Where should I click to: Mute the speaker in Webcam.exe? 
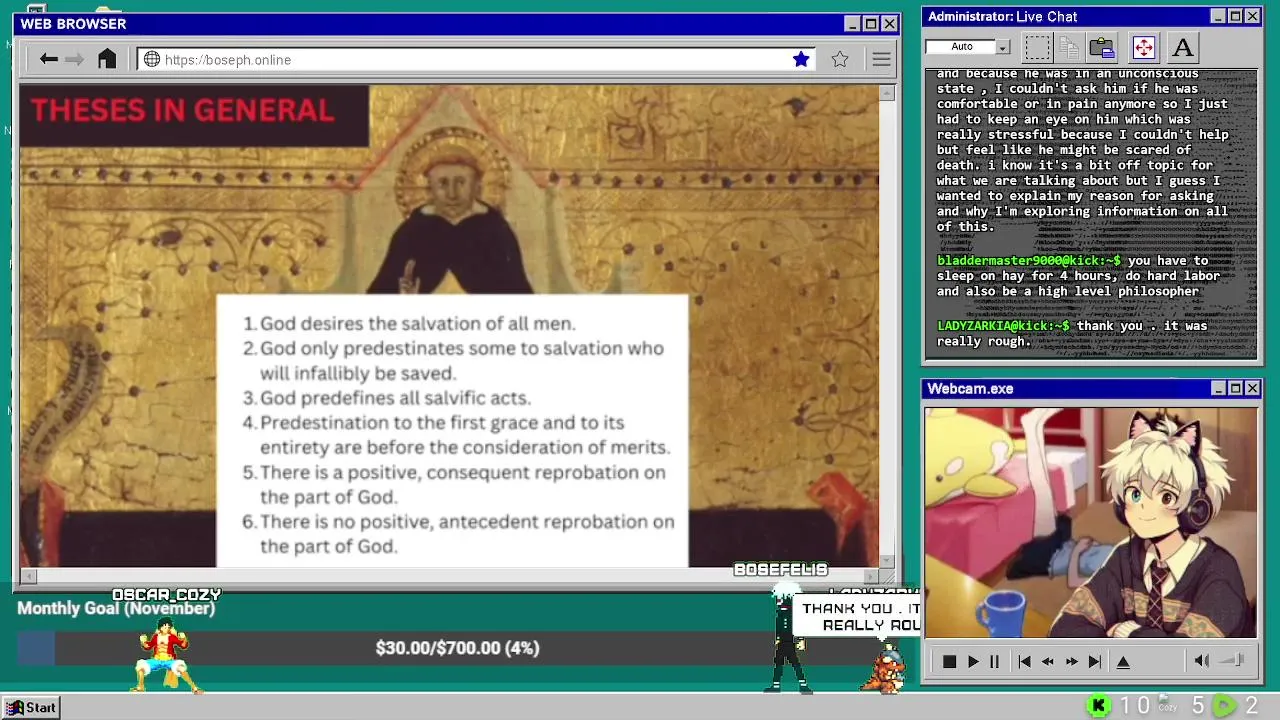click(x=1202, y=661)
